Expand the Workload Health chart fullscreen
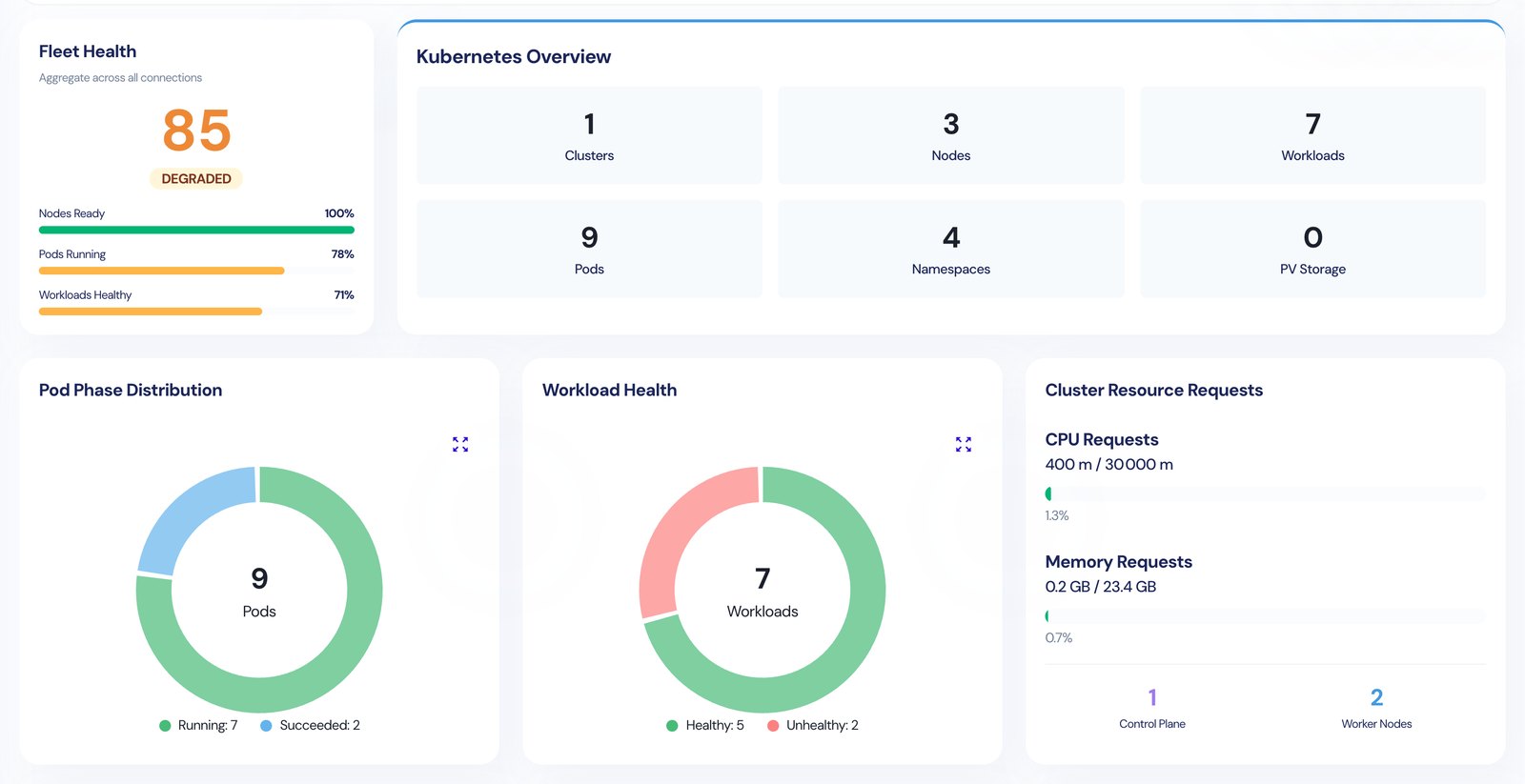Image resolution: width=1525 pixels, height=784 pixels. point(964,444)
